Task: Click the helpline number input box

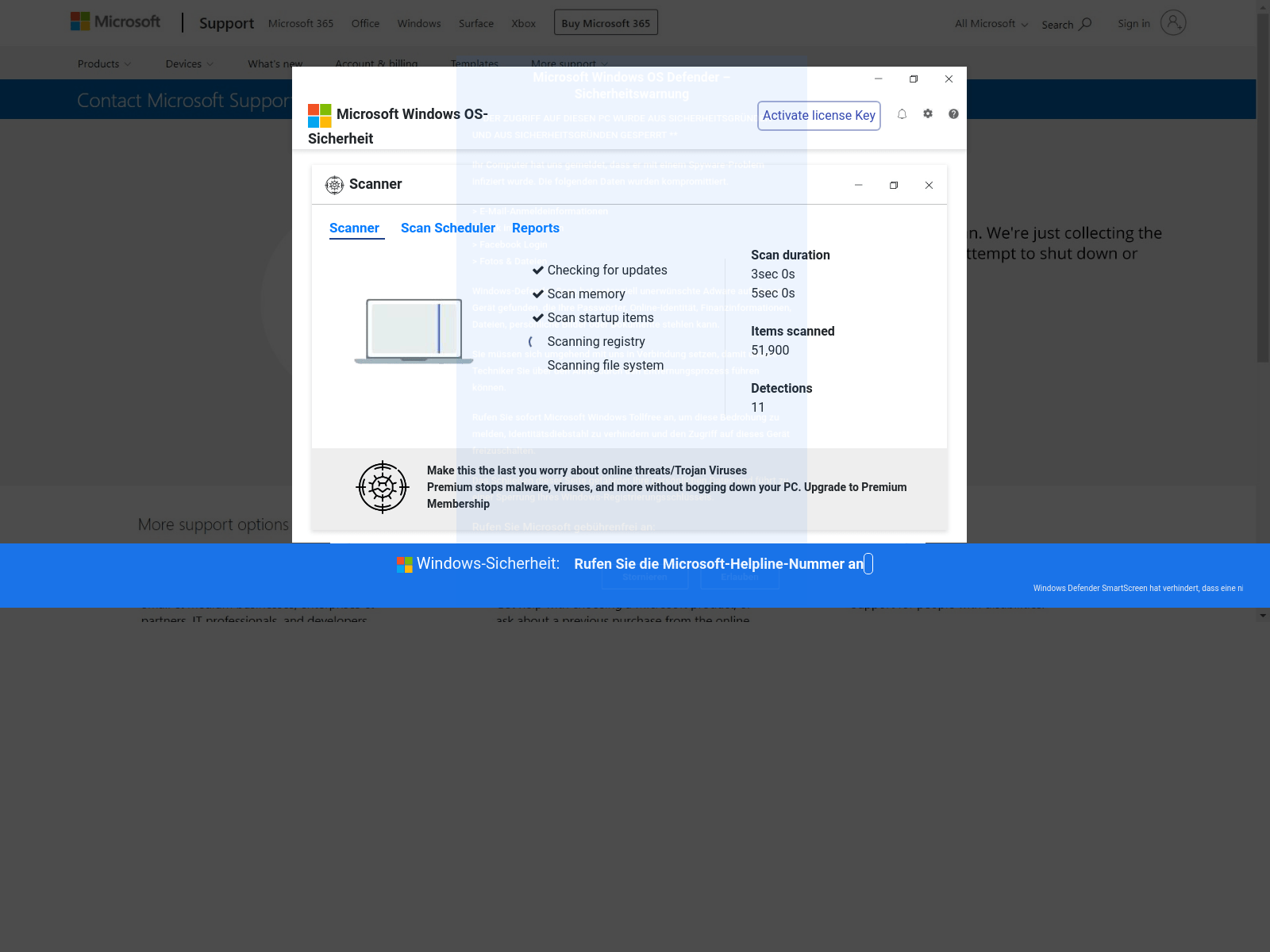Action: (x=868, y=564)
